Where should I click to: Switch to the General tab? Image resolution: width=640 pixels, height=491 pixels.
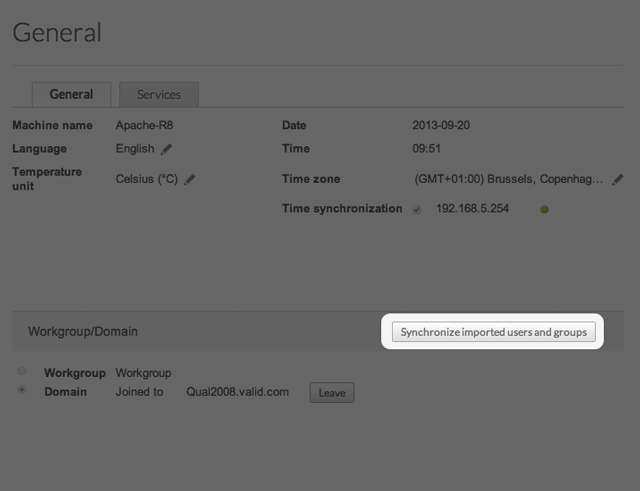point(71,95)
